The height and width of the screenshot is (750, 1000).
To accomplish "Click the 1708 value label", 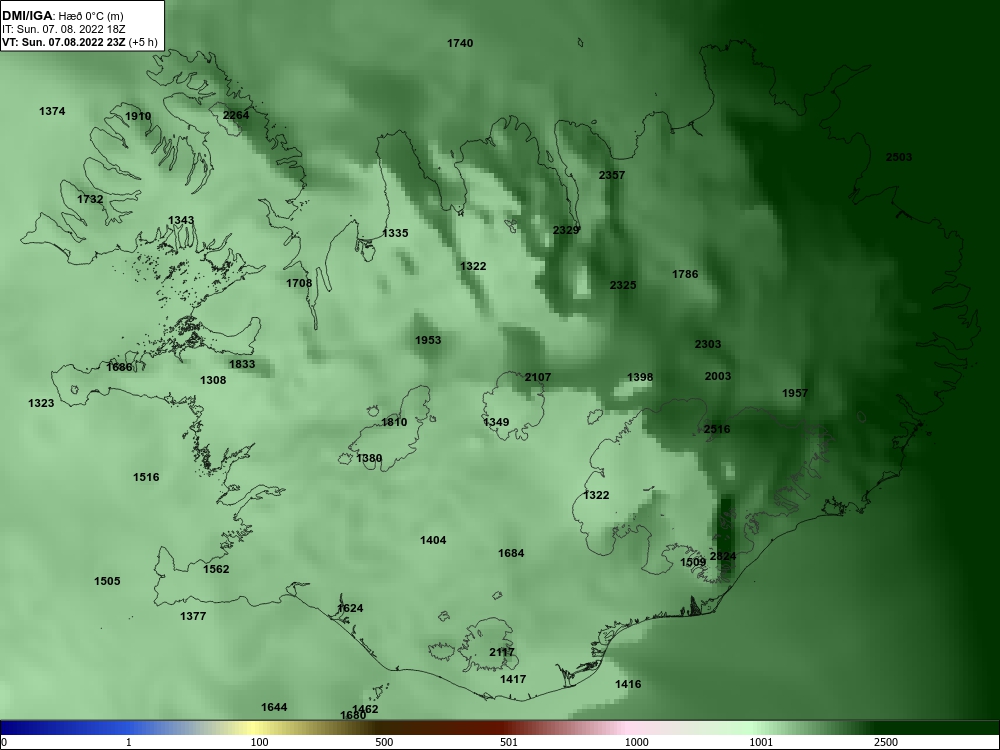I will pos(299,283).
